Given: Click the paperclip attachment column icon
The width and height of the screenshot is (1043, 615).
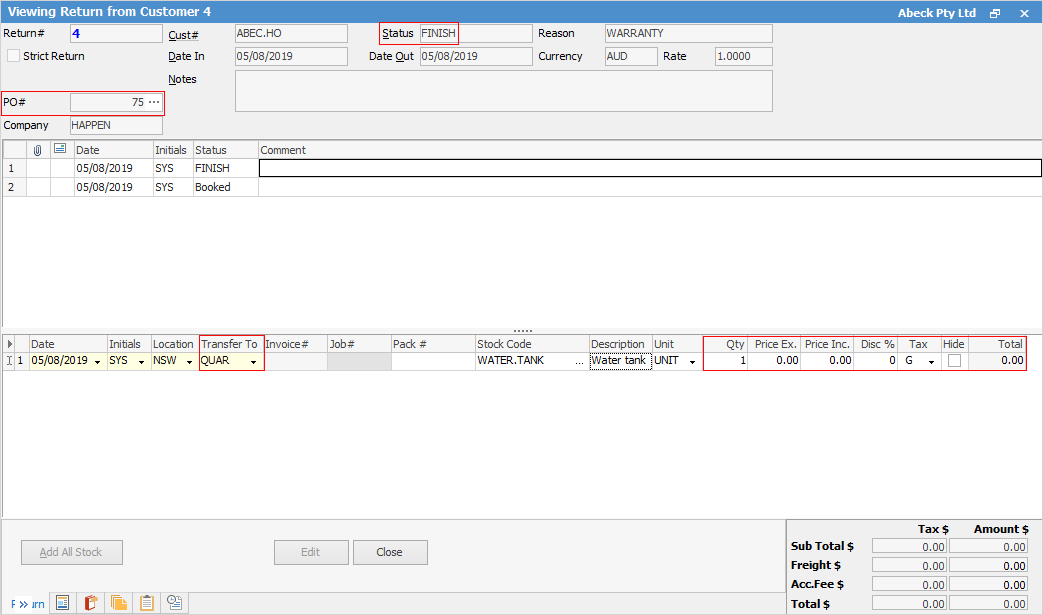Looking at the screenshot, I should pyautogui.click(x=38, y=150).
